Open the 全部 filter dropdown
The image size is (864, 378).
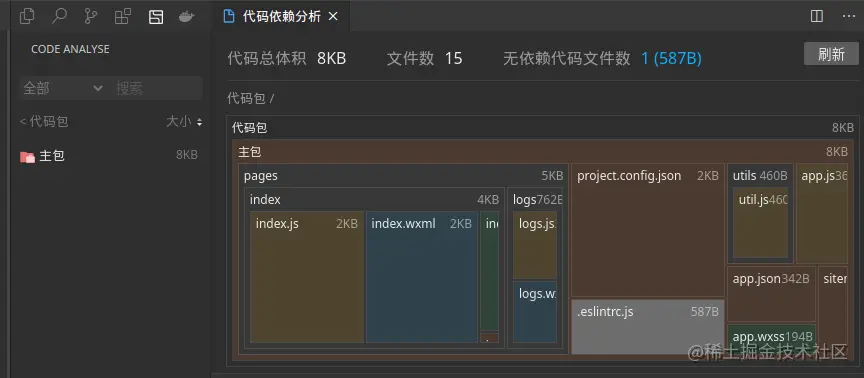(62, 88)
